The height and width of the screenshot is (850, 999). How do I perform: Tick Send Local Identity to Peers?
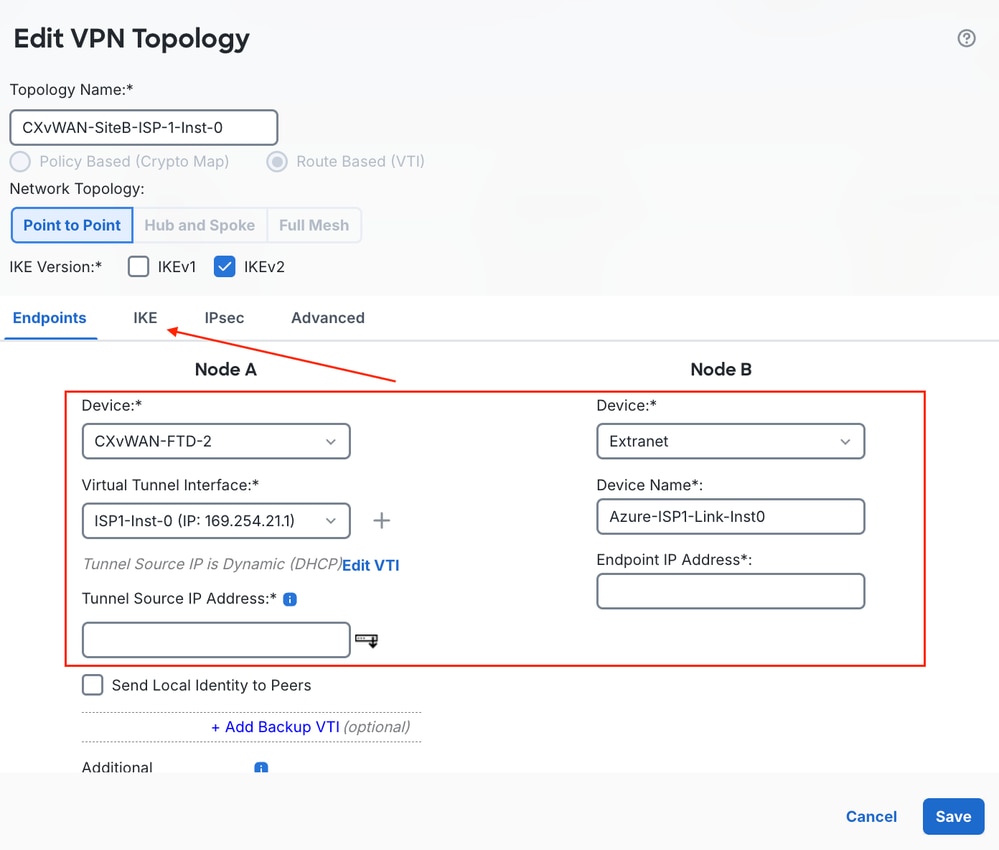tap(92, 685)
